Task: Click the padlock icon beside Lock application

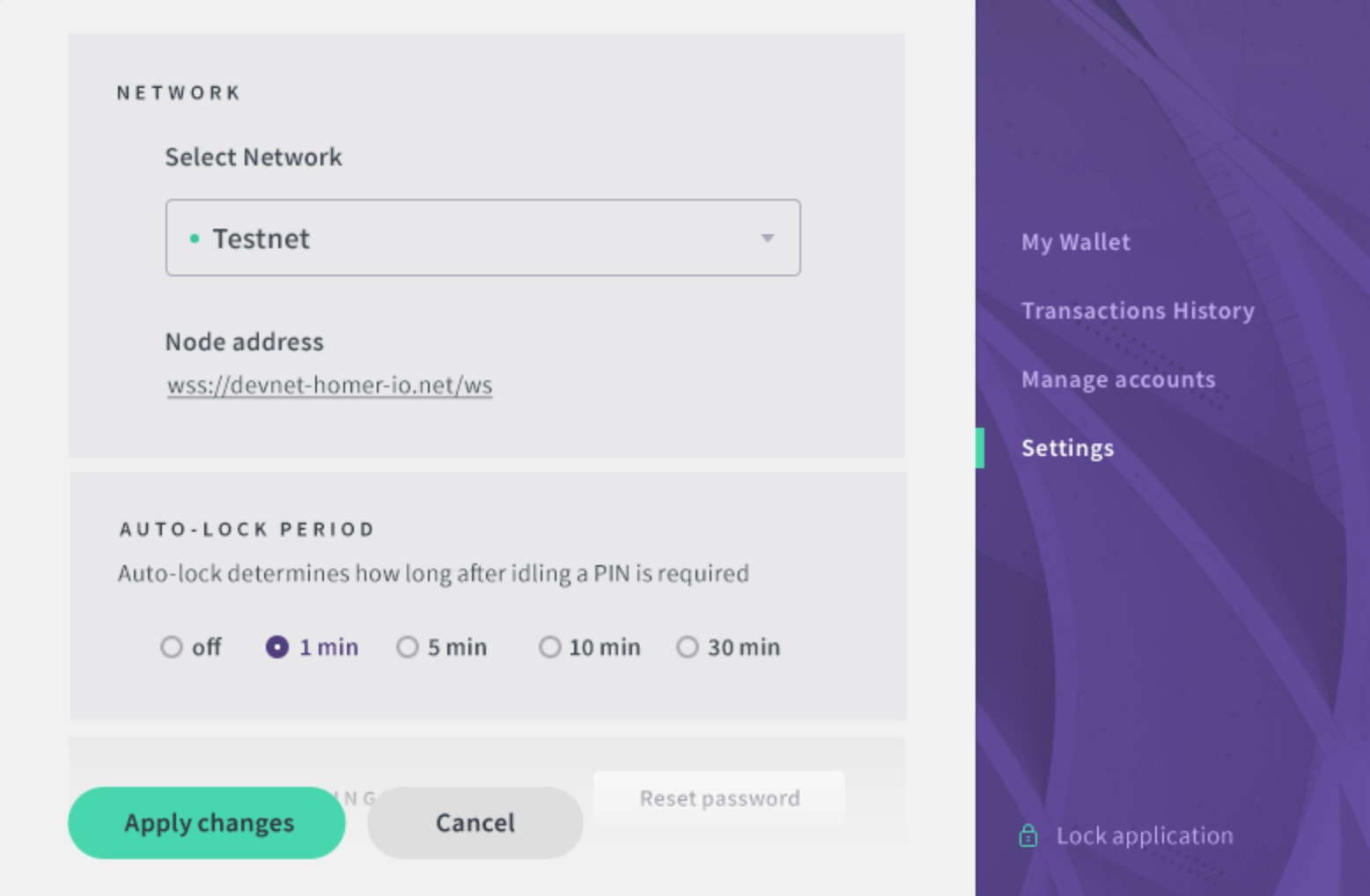Action: [1027, 835]
